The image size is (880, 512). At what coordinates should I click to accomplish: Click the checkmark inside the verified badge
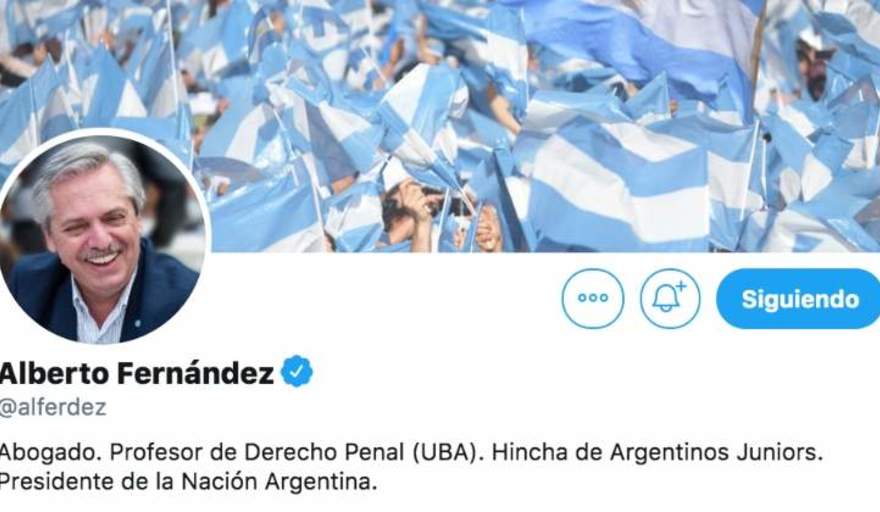297,371
